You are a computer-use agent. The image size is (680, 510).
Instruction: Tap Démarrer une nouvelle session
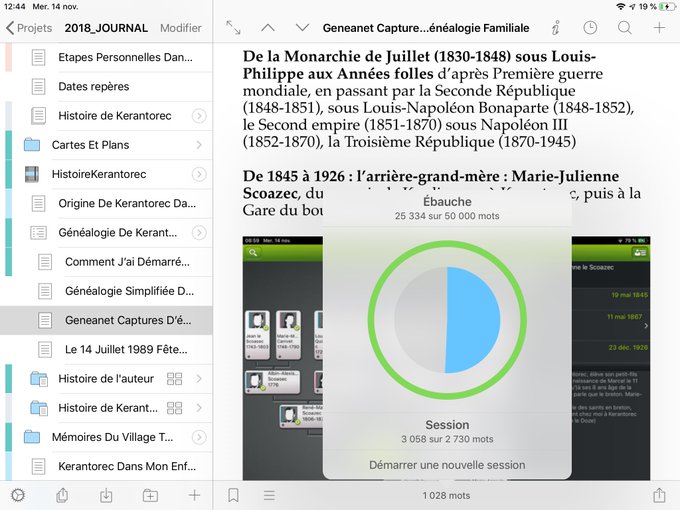(447, 465)
